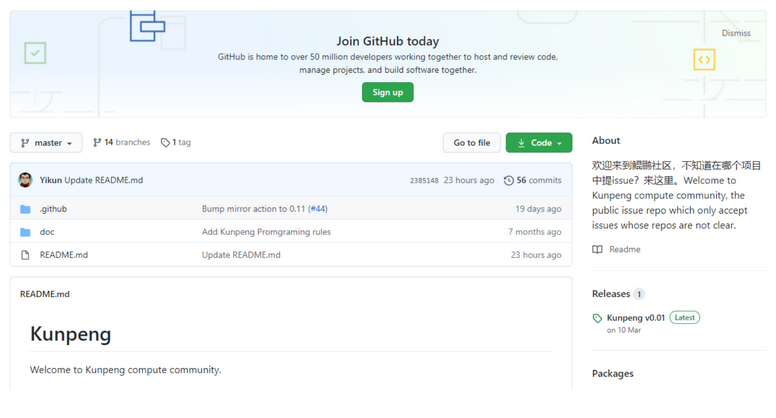Open the 56 commits link
776x418 pixels.
coord(539,181)
